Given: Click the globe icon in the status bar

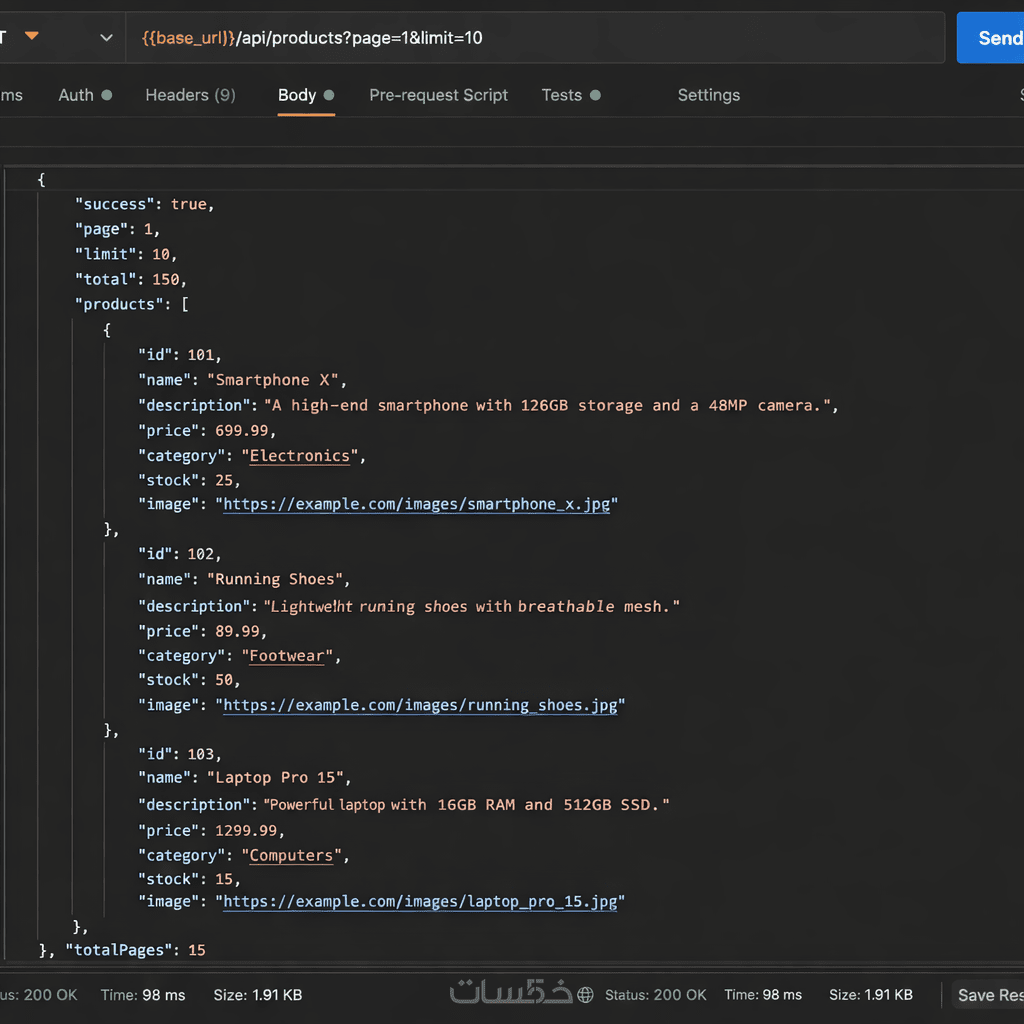Looking at the screenshot, I should click(x=586, y=995).
